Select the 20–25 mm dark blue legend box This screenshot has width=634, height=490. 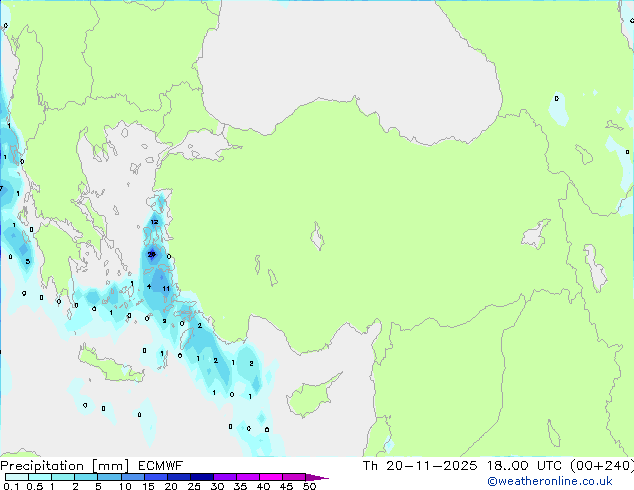point(178,477)
